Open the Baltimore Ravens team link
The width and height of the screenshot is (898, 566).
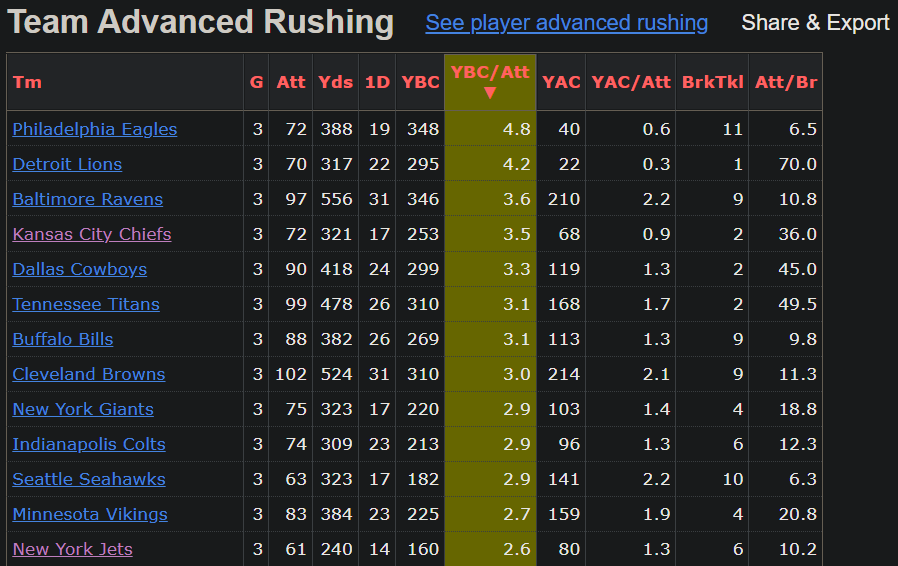(88, 199)
